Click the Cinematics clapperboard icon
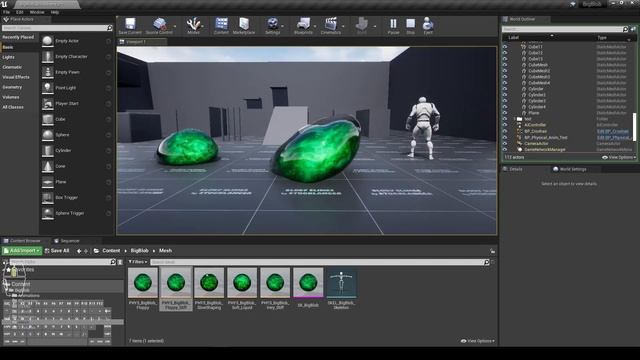The image size is (640, 360). pyautogui.click(x=331, y=24)
